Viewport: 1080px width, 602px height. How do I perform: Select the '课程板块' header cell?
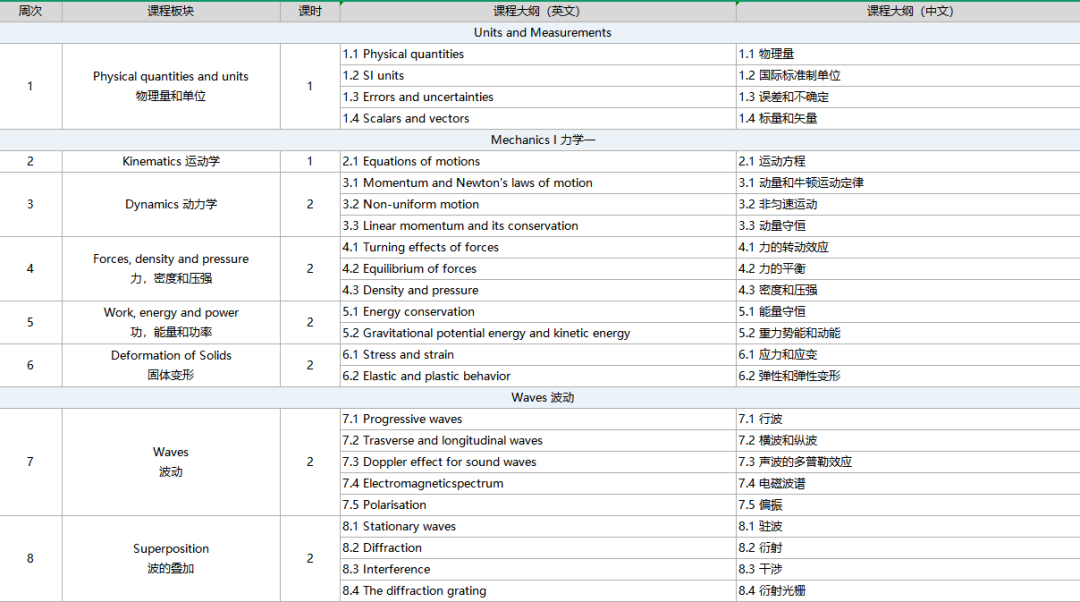(171, 11)
